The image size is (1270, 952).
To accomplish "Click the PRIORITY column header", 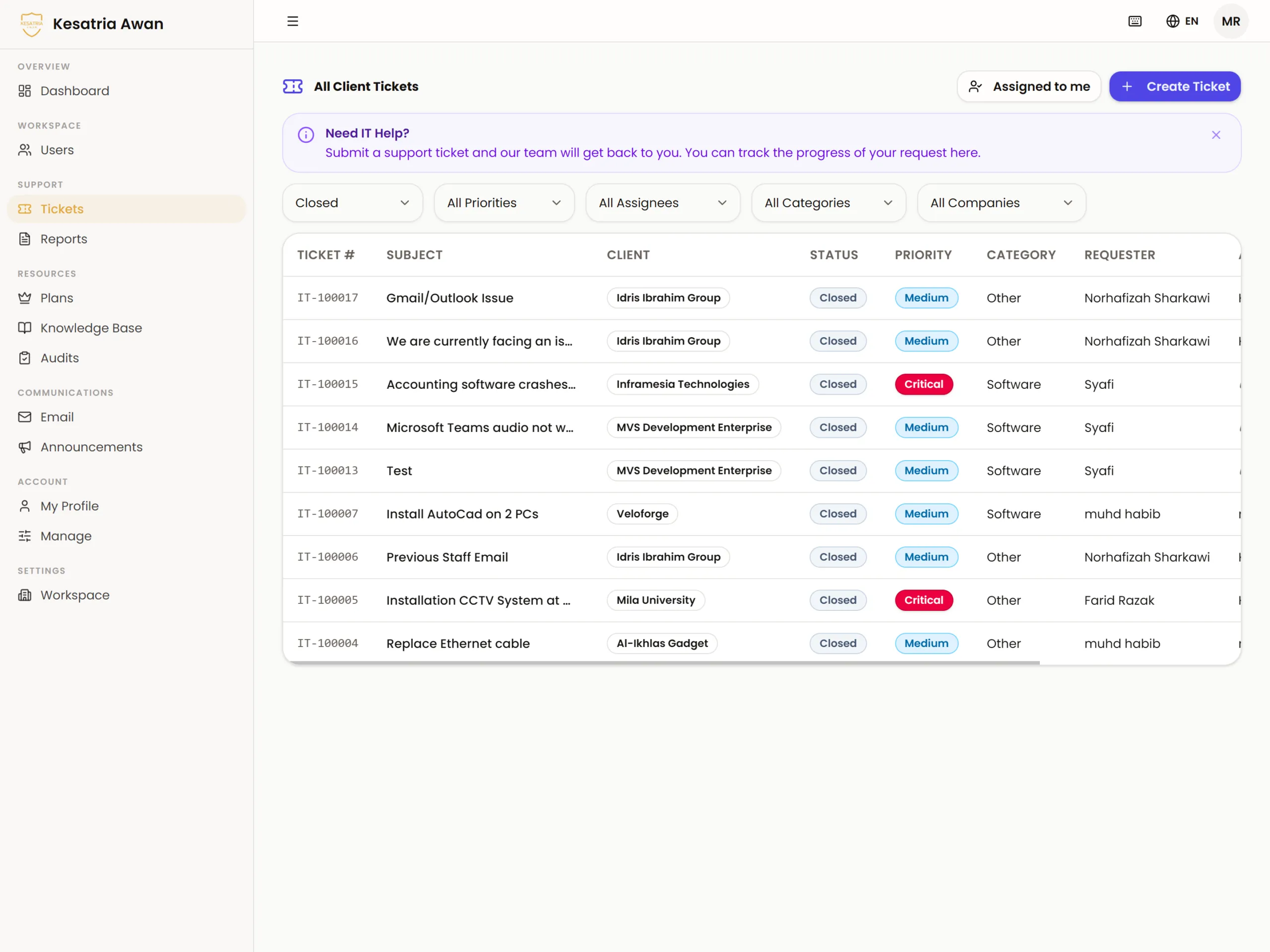I will tap(923, 255).
